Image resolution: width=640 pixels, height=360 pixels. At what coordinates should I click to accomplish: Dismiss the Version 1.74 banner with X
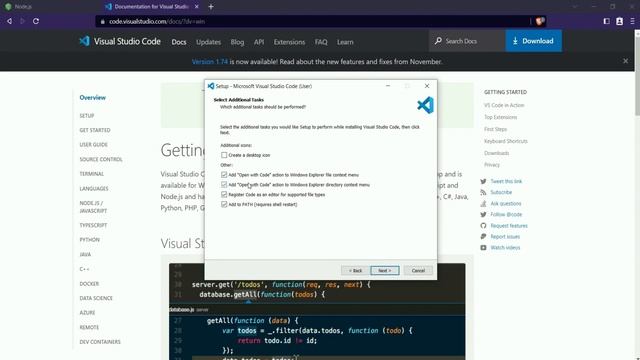625,61
